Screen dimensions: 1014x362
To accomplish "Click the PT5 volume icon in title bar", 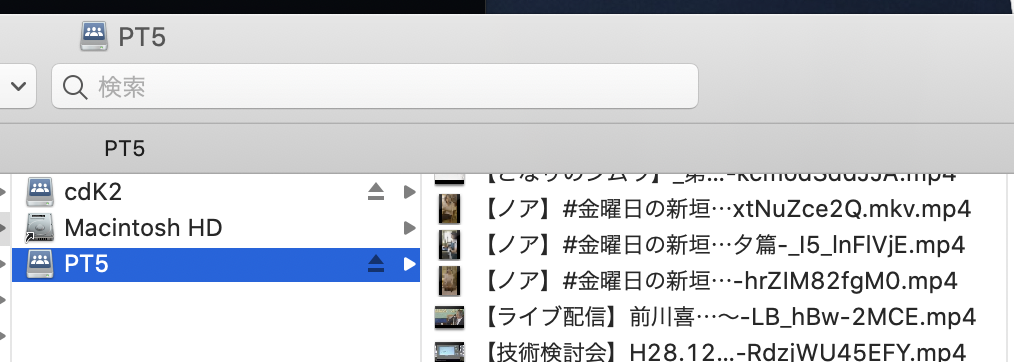I will coord(94,36).
